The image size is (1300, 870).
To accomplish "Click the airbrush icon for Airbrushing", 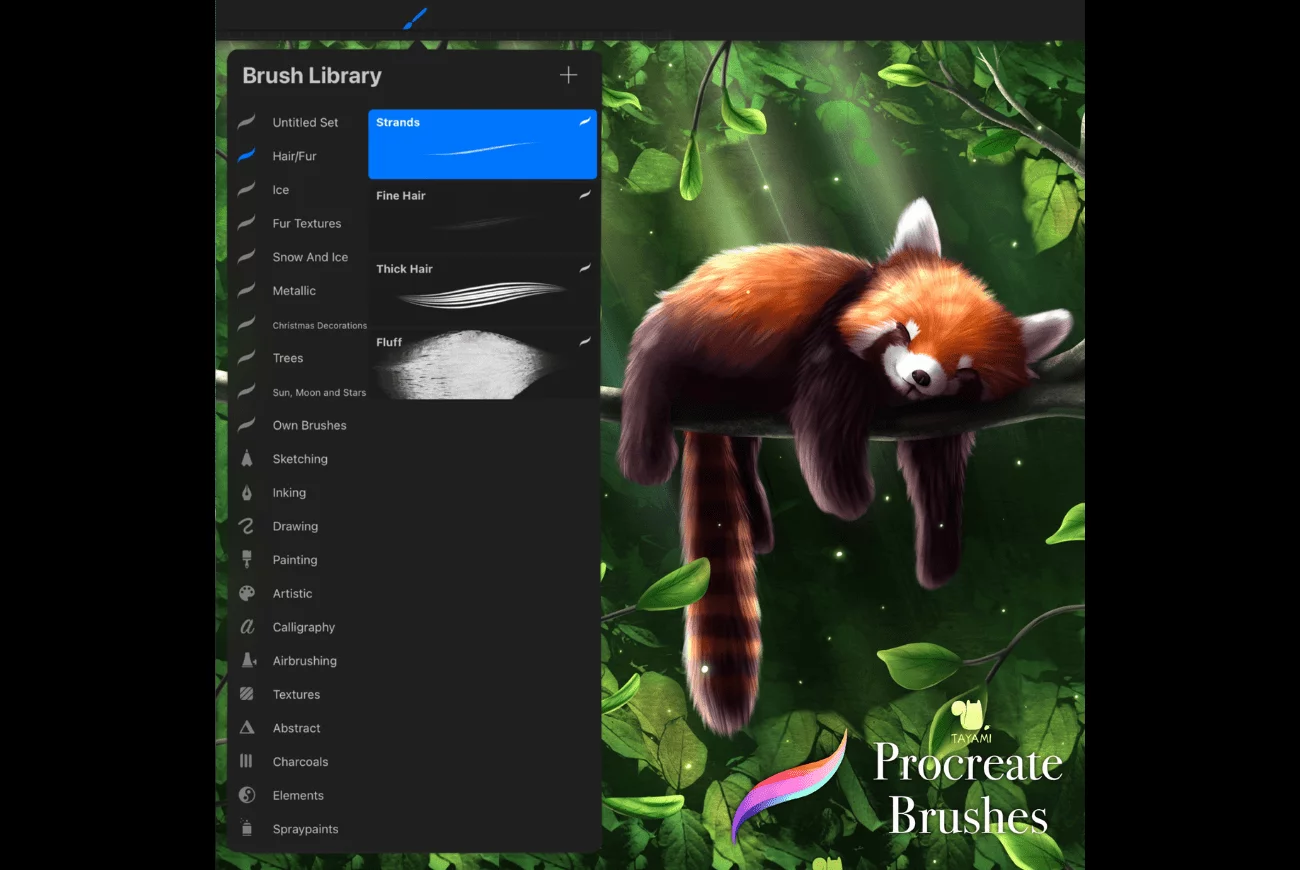I will click(x=247, y=661).
